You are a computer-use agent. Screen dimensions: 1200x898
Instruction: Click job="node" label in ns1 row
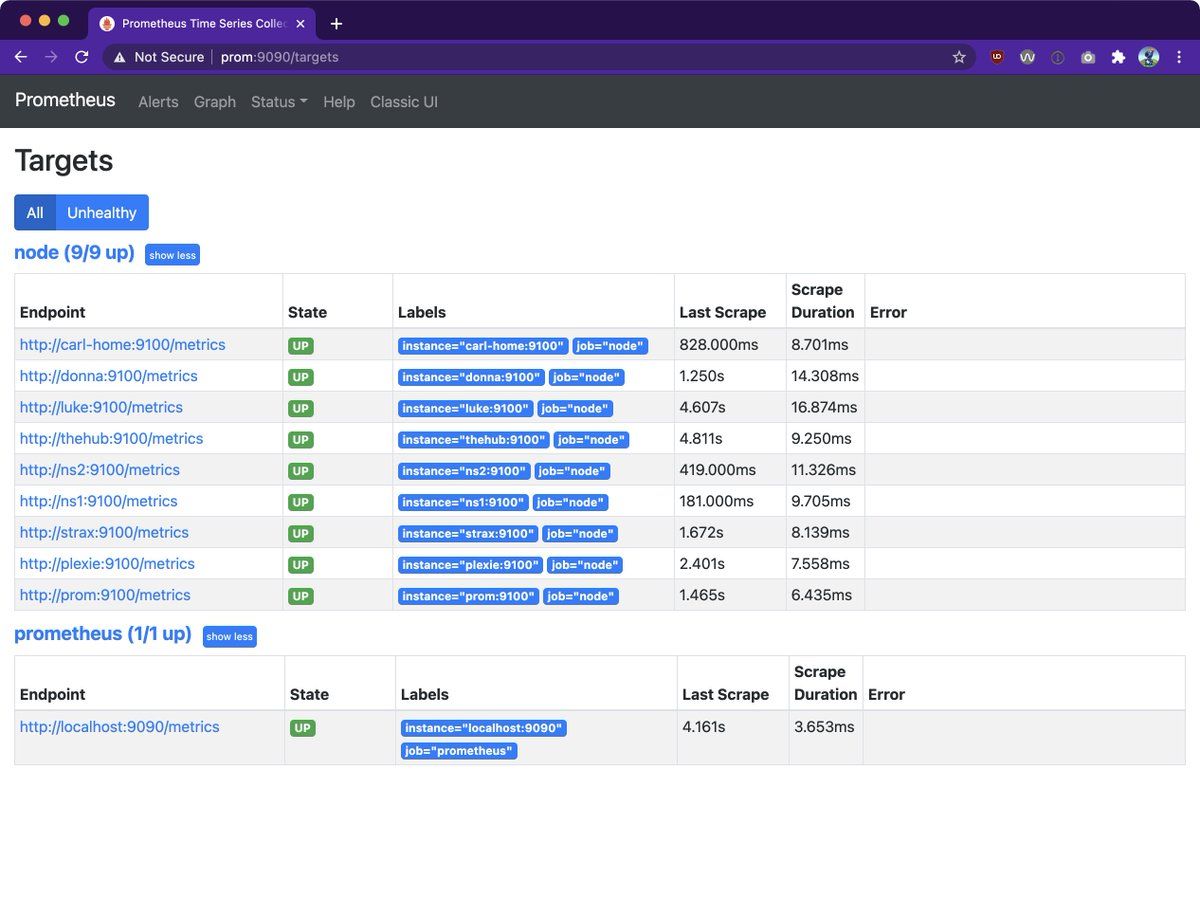click(x=570, y=502)
